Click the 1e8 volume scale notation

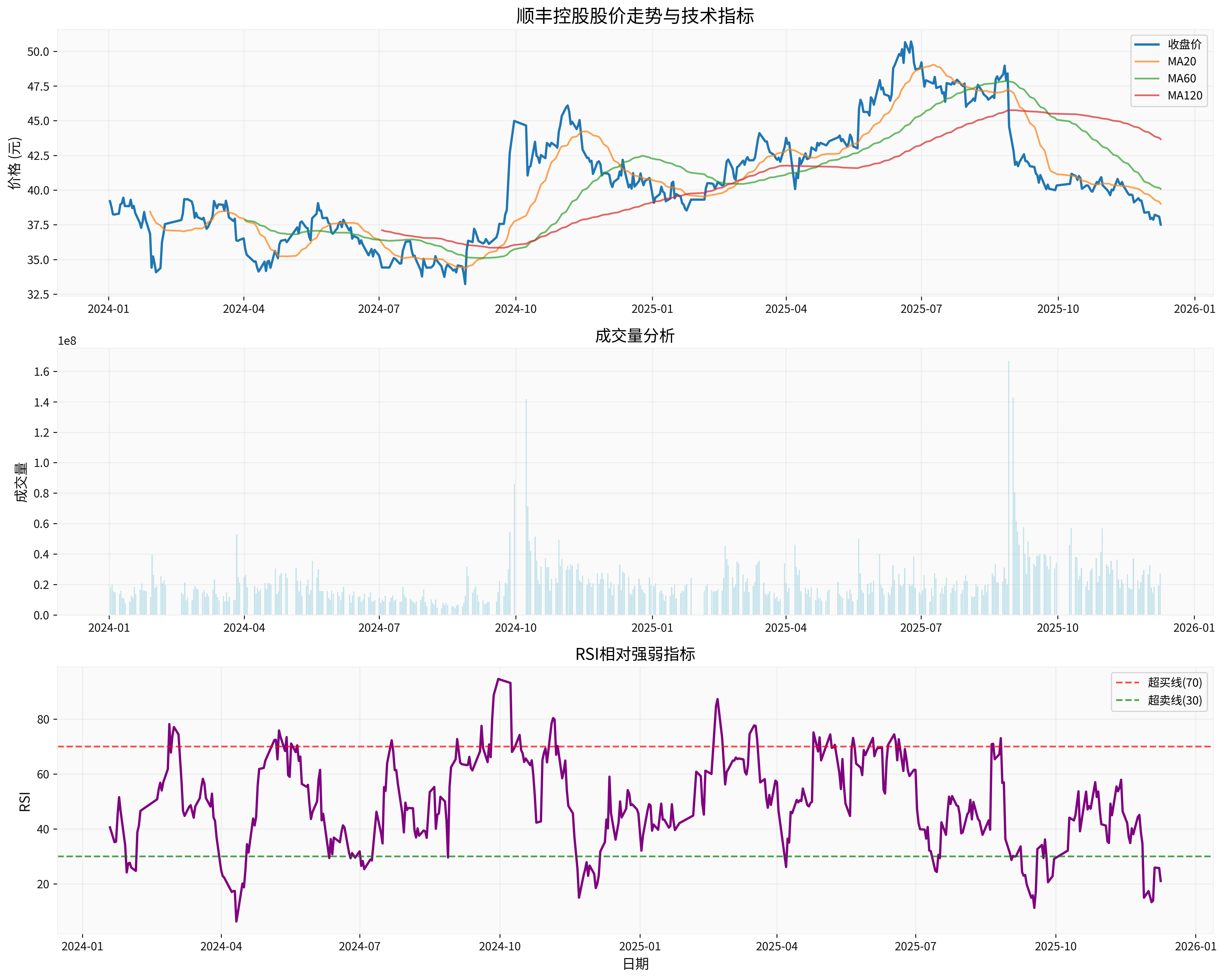coord(67,341)
